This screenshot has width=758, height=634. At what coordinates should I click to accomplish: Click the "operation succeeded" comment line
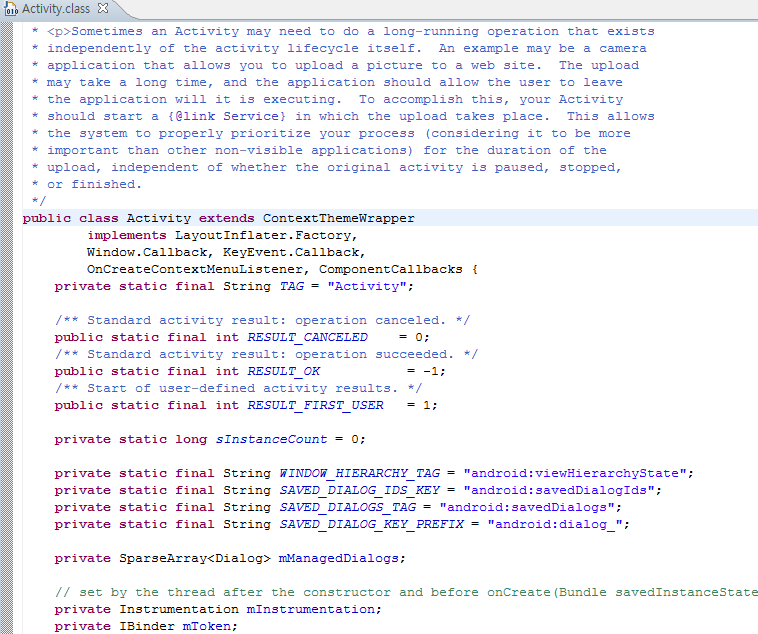tap(266, 354)
